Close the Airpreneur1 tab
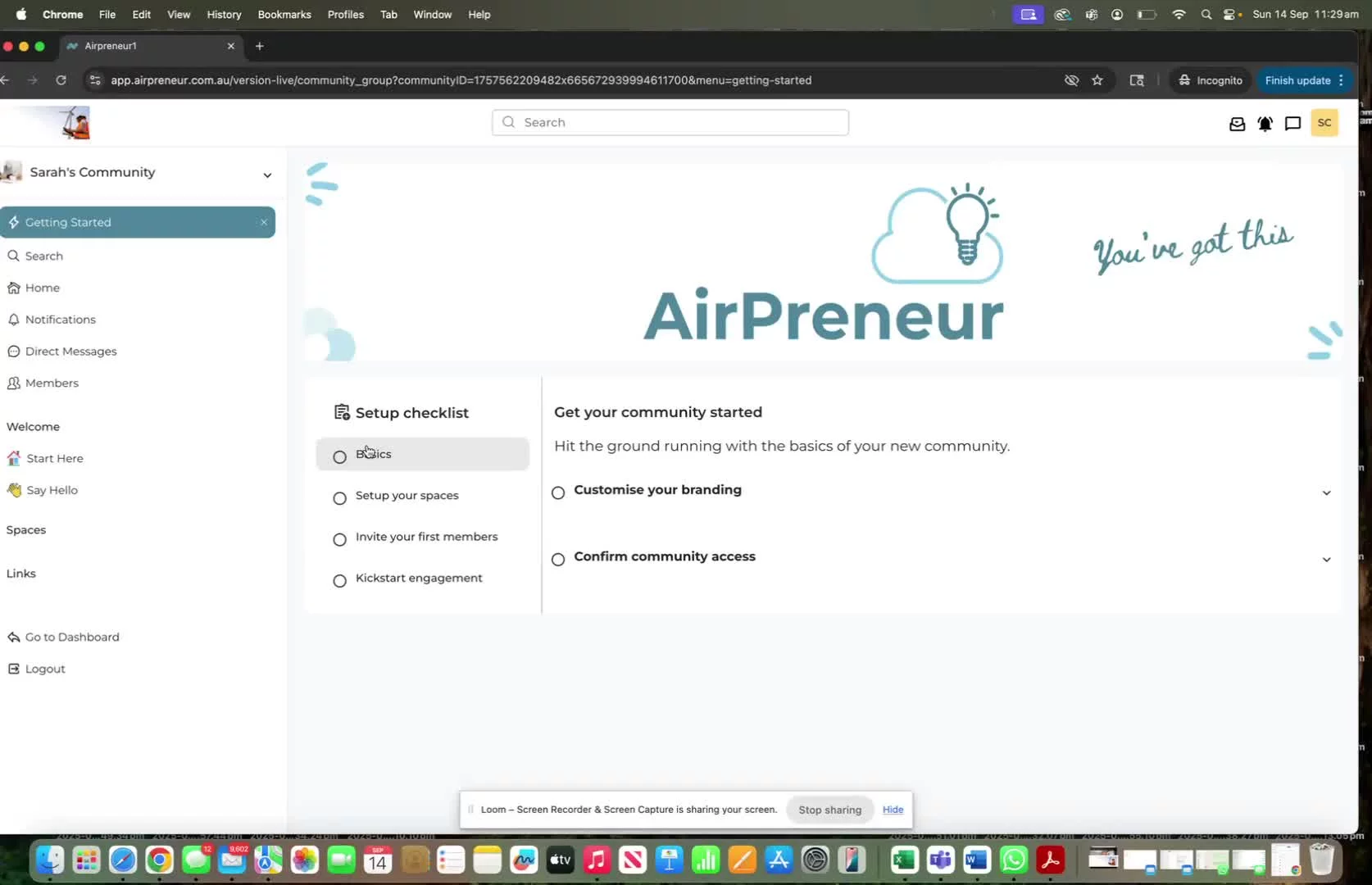The image size is (1372, 885). click(231, 46)
